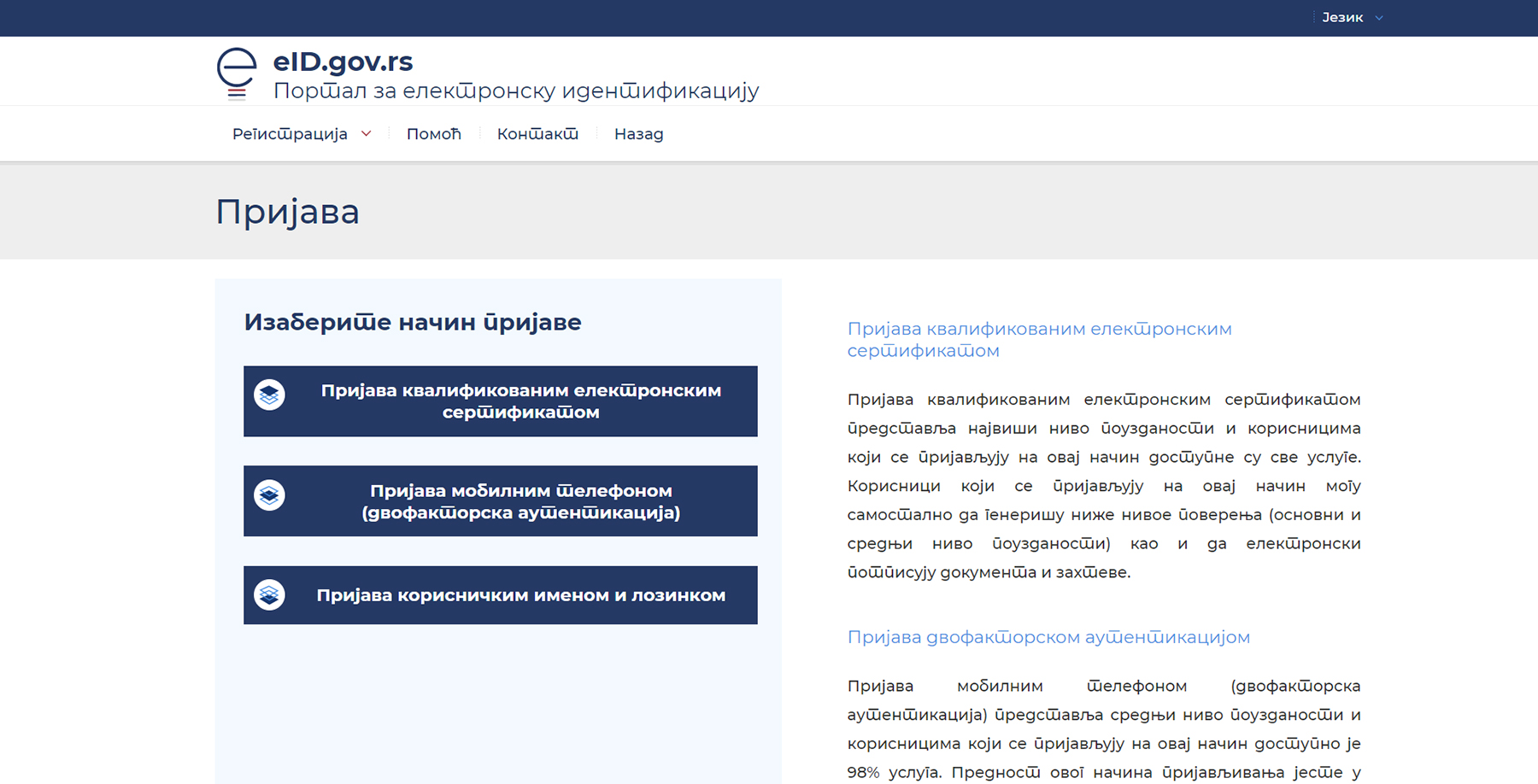Image resolution: width=1538 pixels, height=784 pixels.
Task: Click the layers icon on the mobile phone login button
Action: tap(269, 495)
